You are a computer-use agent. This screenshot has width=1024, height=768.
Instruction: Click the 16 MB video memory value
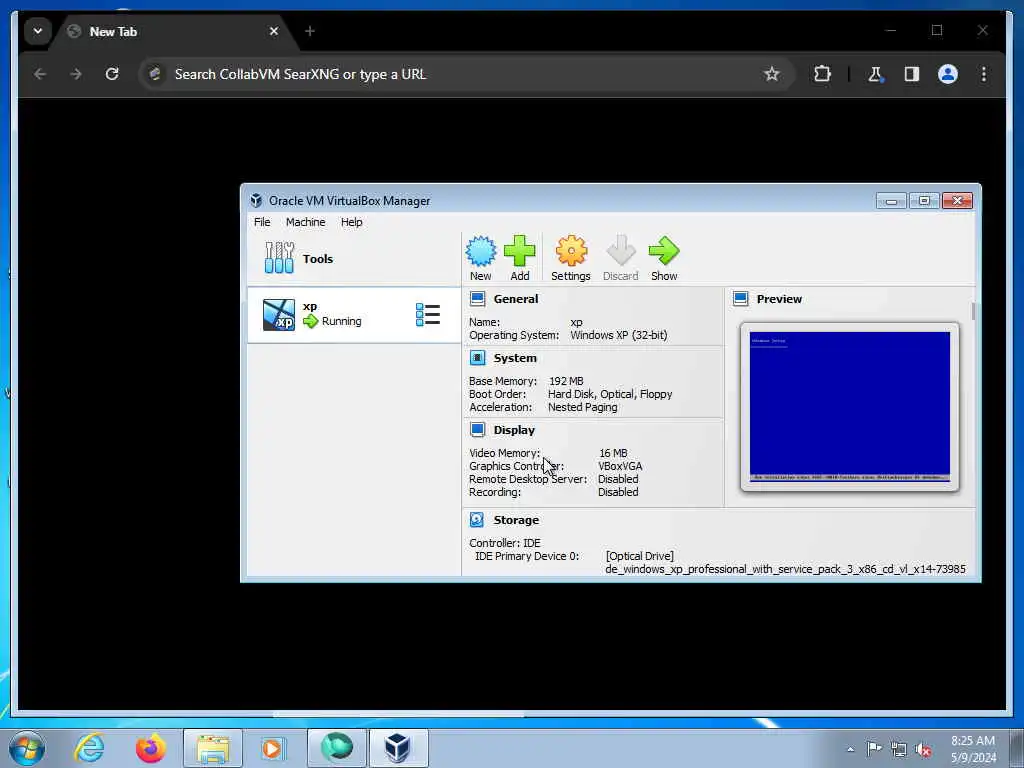tap(613, 453)
